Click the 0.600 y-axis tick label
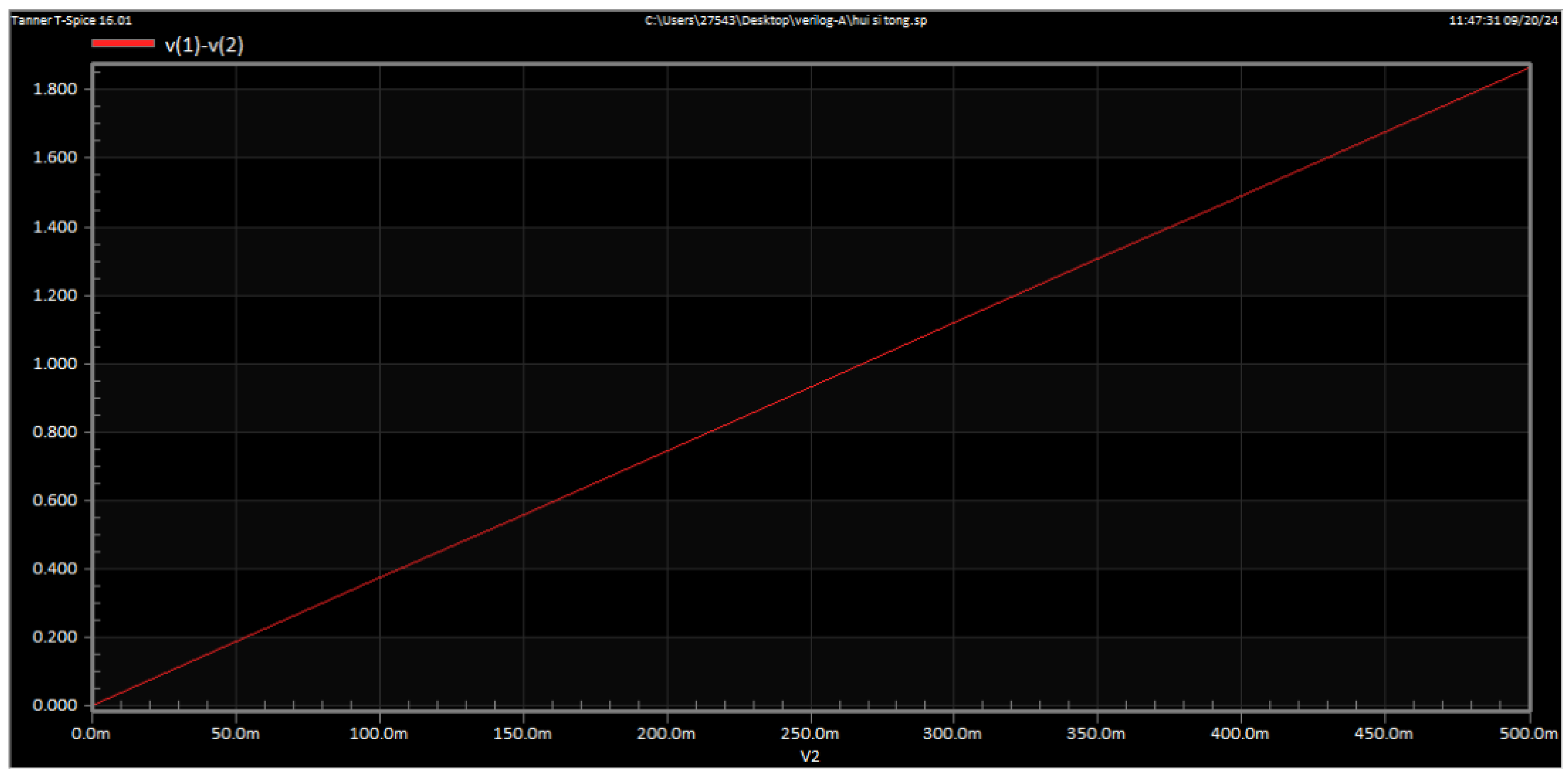 click(x=55, y=500)
